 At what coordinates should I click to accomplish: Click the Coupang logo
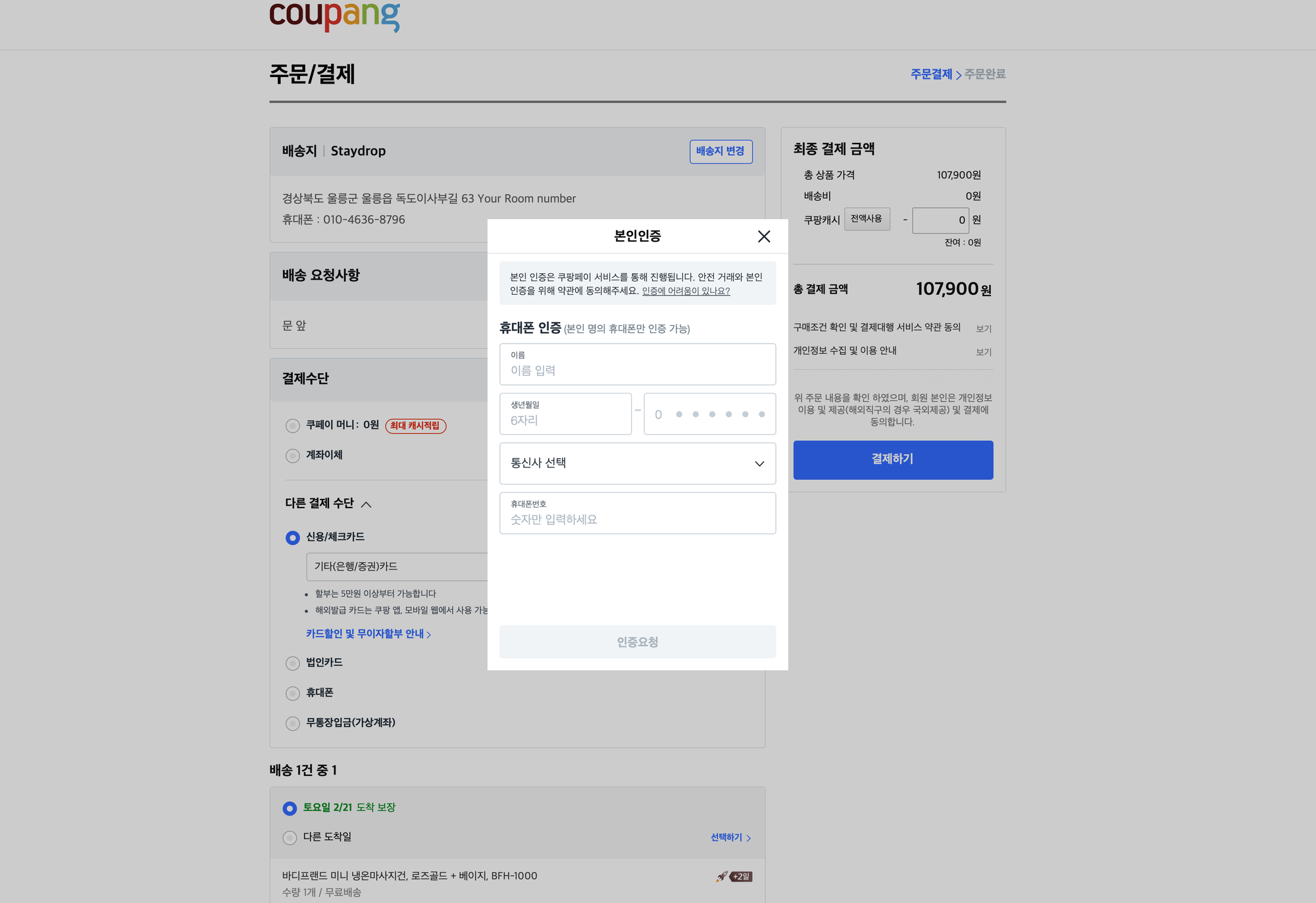click(334, 16)
